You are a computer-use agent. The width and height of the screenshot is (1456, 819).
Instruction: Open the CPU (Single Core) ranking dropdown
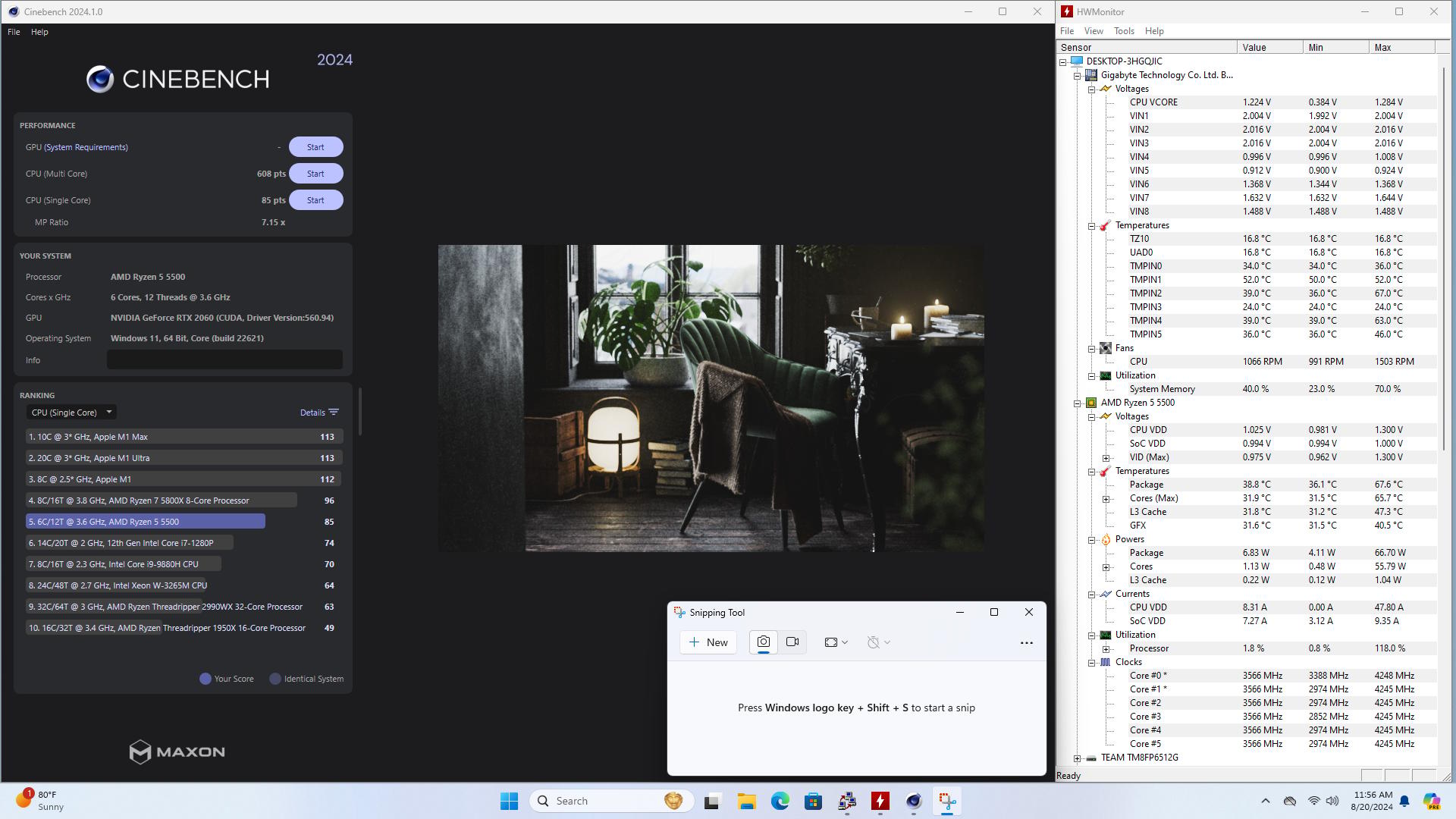click(71, 413)
